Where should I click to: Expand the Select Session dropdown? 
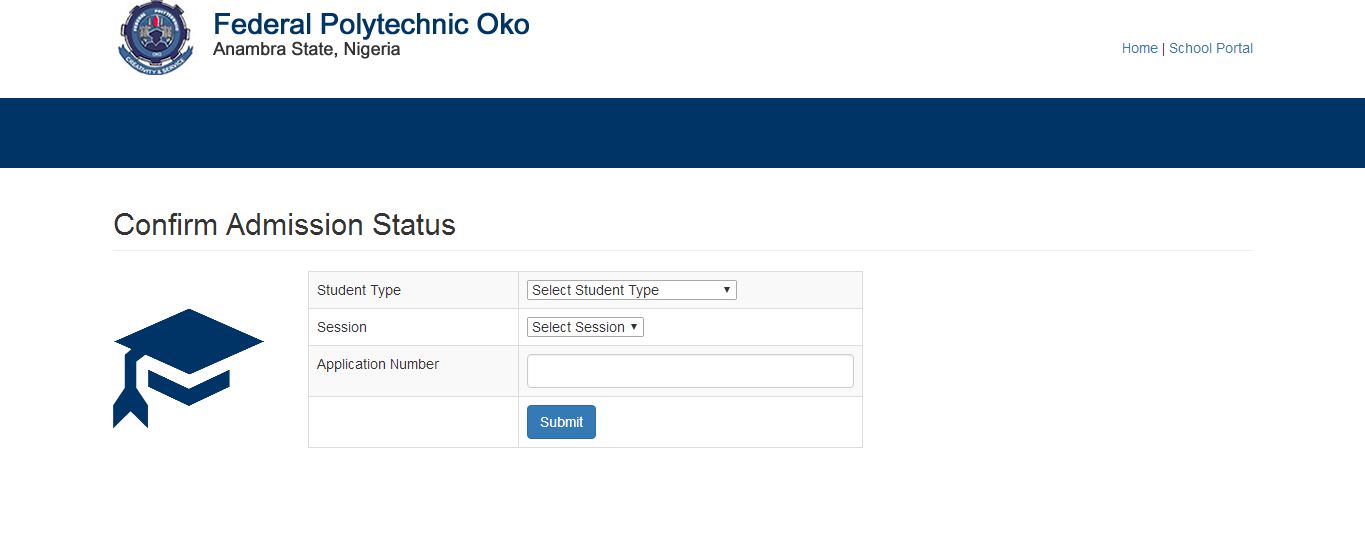[x=585, y=327]
